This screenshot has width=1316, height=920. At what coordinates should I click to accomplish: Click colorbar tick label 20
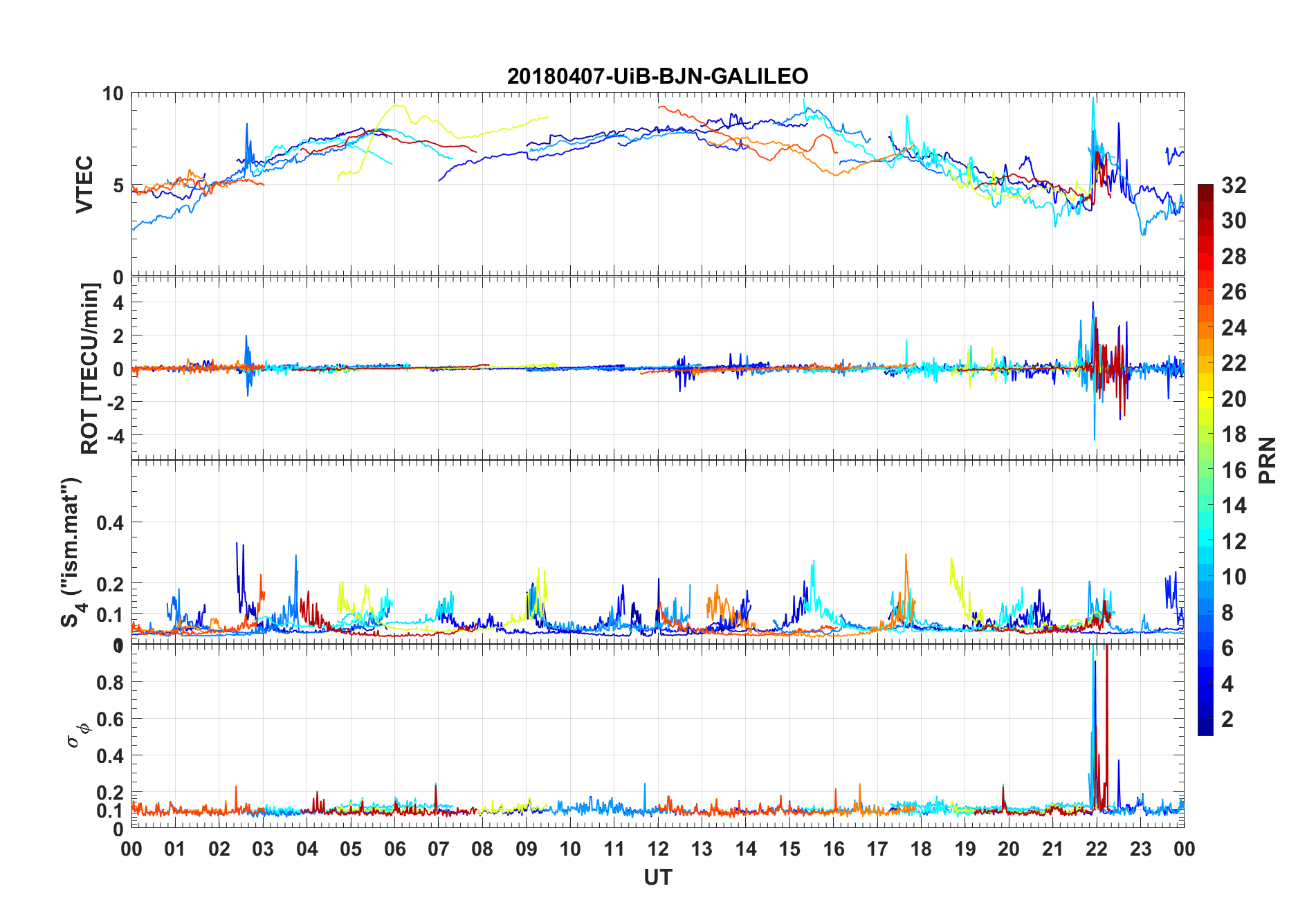(x=1234, y=399)
